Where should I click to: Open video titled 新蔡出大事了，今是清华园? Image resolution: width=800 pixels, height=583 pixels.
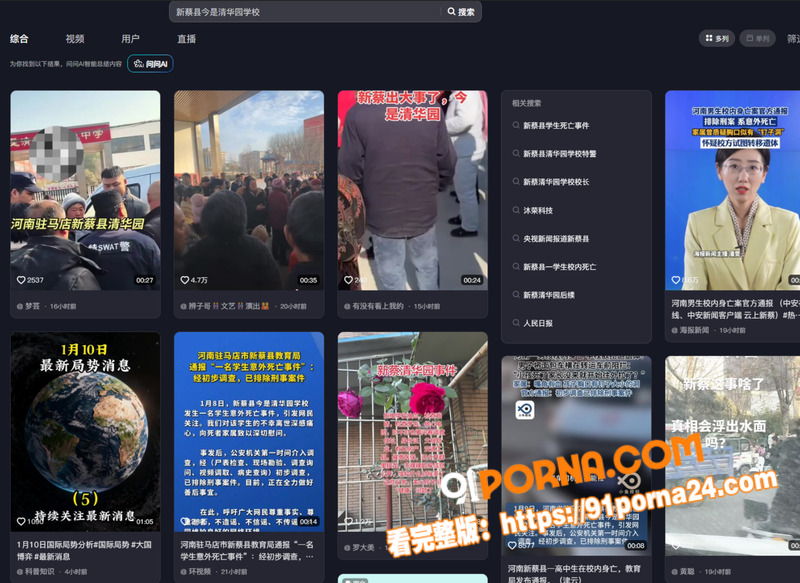click(x=413, y=190)
